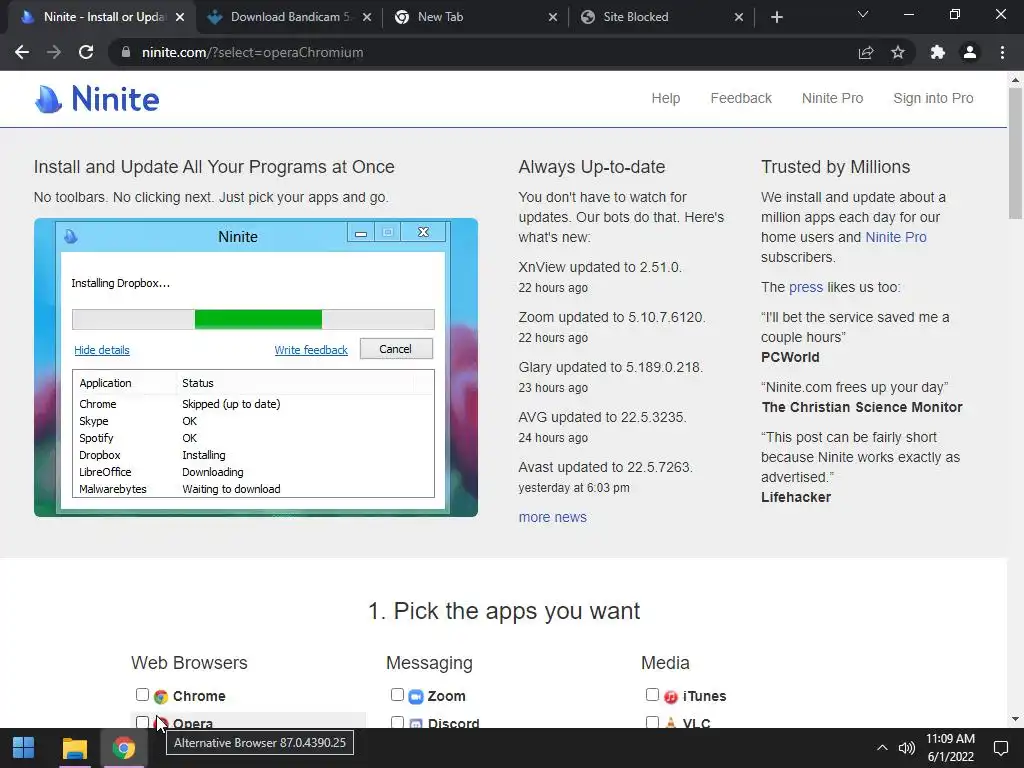
Task: Close the Download Bandicam tab
Action: coord(367,17)
